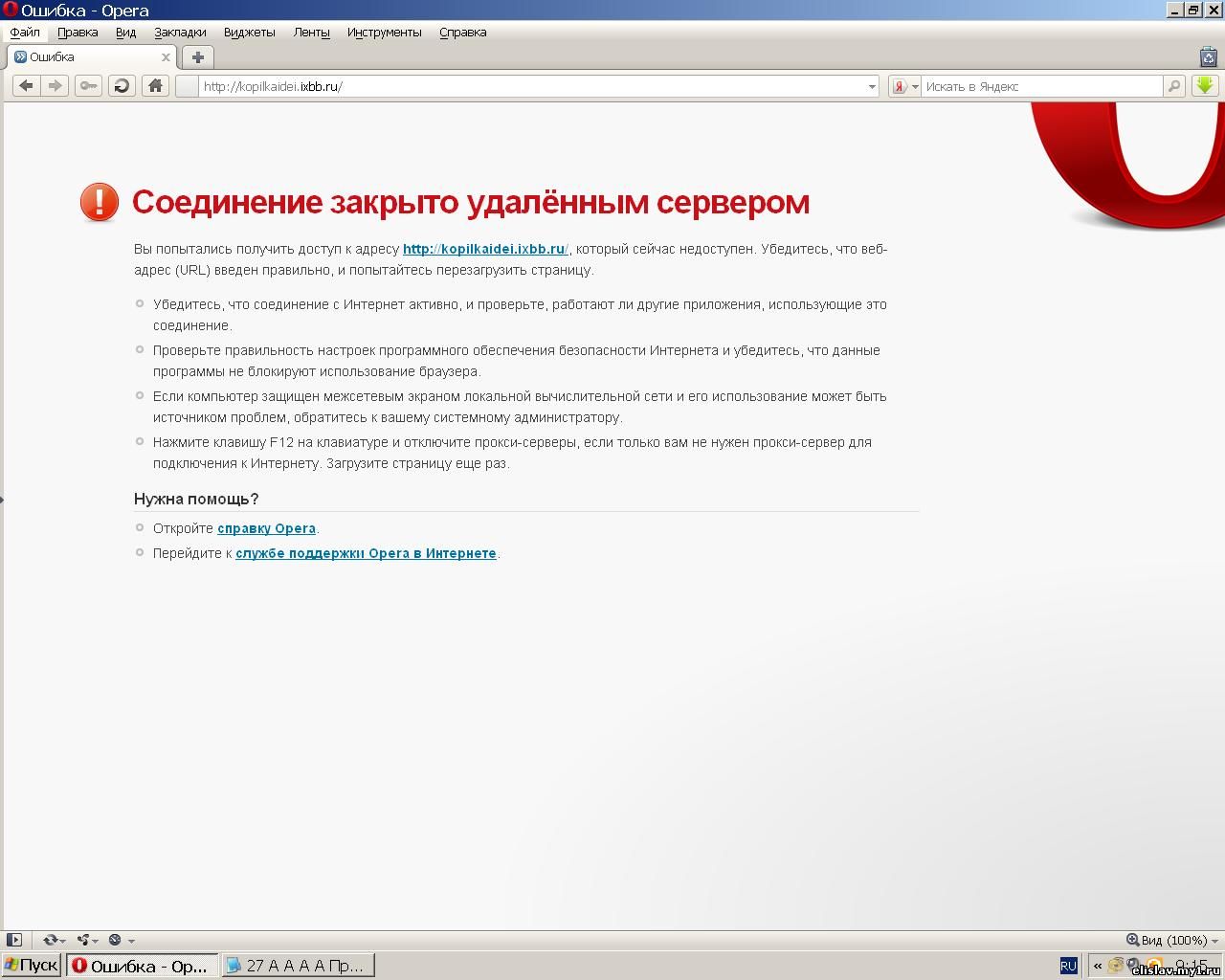Expand address bar history dropdown
This screenshot has width=1225, height=980.
[872, 86]
